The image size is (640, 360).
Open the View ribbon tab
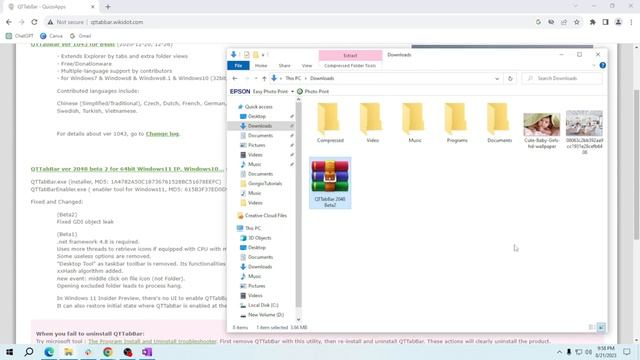(x=307, y=65)
